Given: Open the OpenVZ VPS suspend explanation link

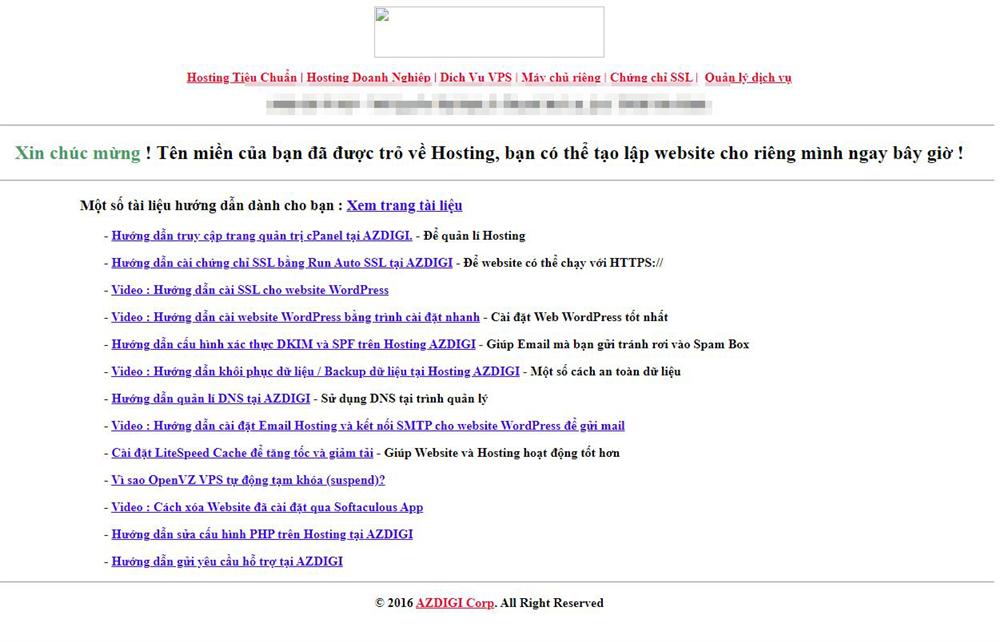Looking at the screenshot, I should coord(248,480).
